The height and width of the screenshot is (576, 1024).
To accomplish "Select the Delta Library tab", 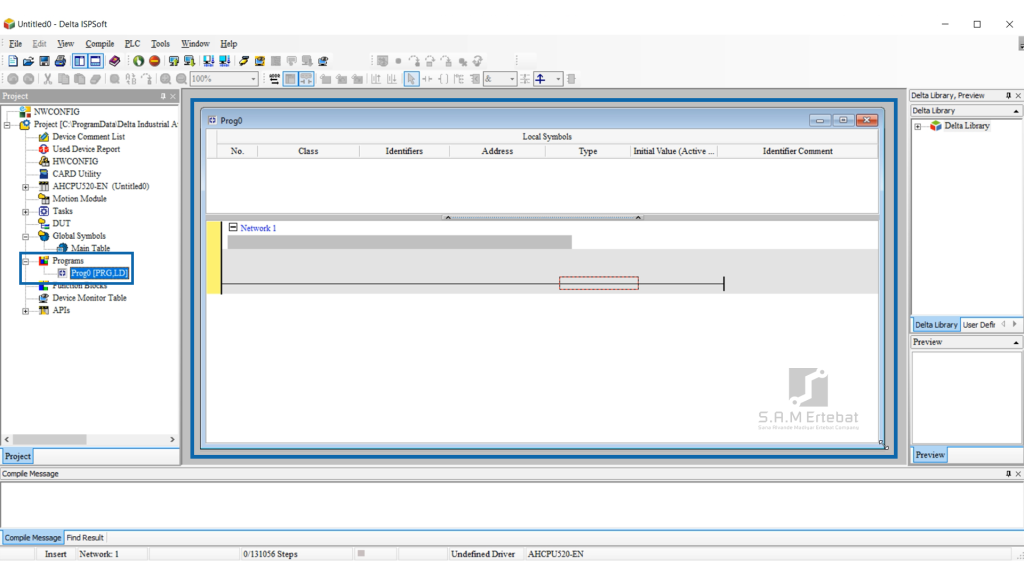I will [x=936, y=325].
